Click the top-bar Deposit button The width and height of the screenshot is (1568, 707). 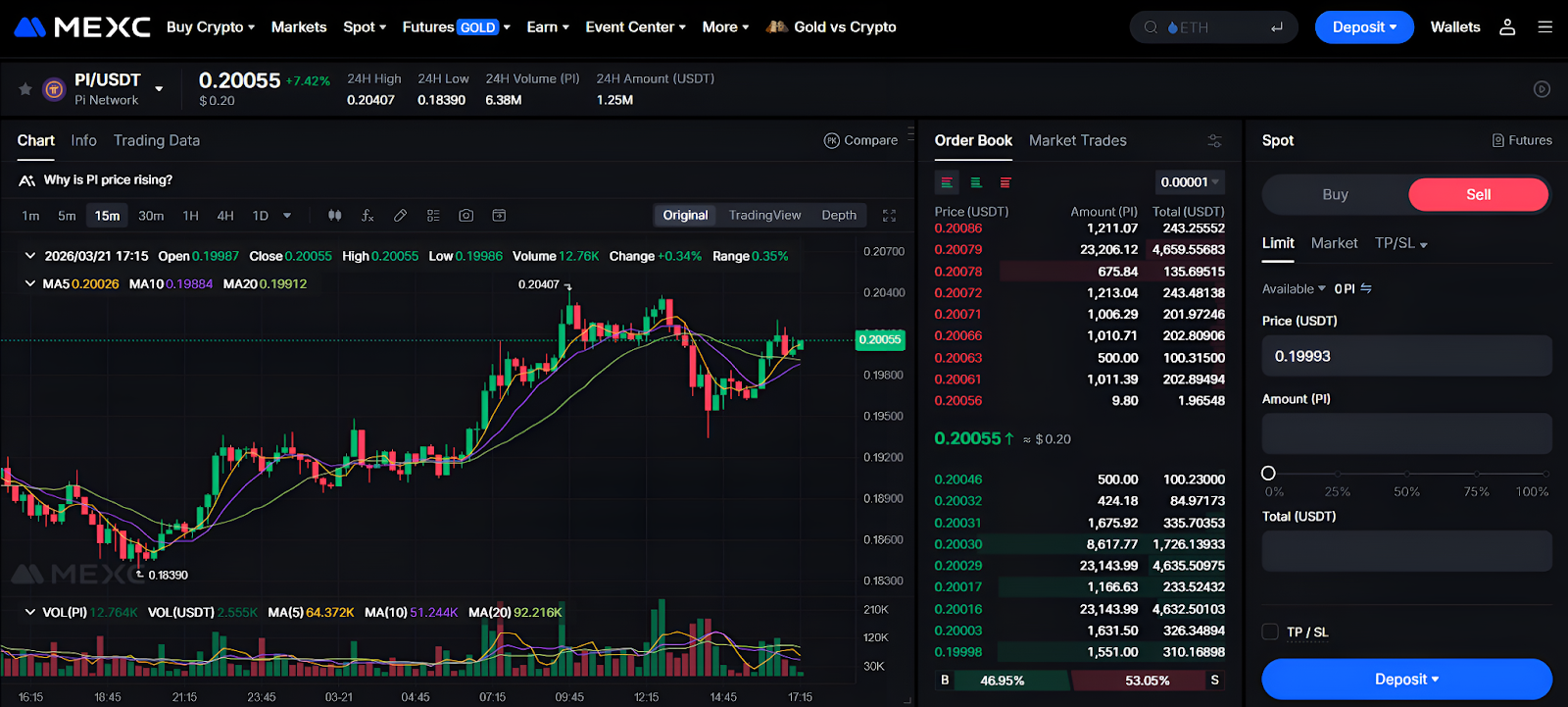pyautogui.click(x=1364, y=27)
